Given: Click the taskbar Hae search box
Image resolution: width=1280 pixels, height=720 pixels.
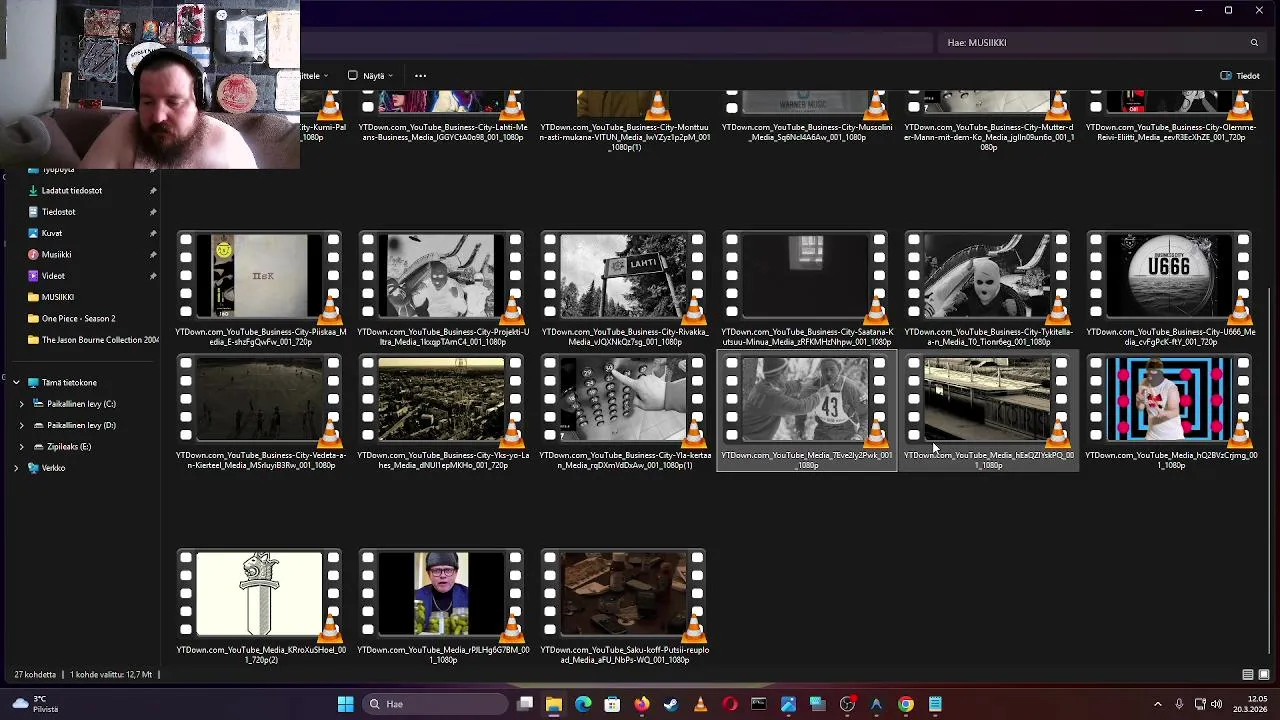Looking at the screenshot, I should 435,704.
